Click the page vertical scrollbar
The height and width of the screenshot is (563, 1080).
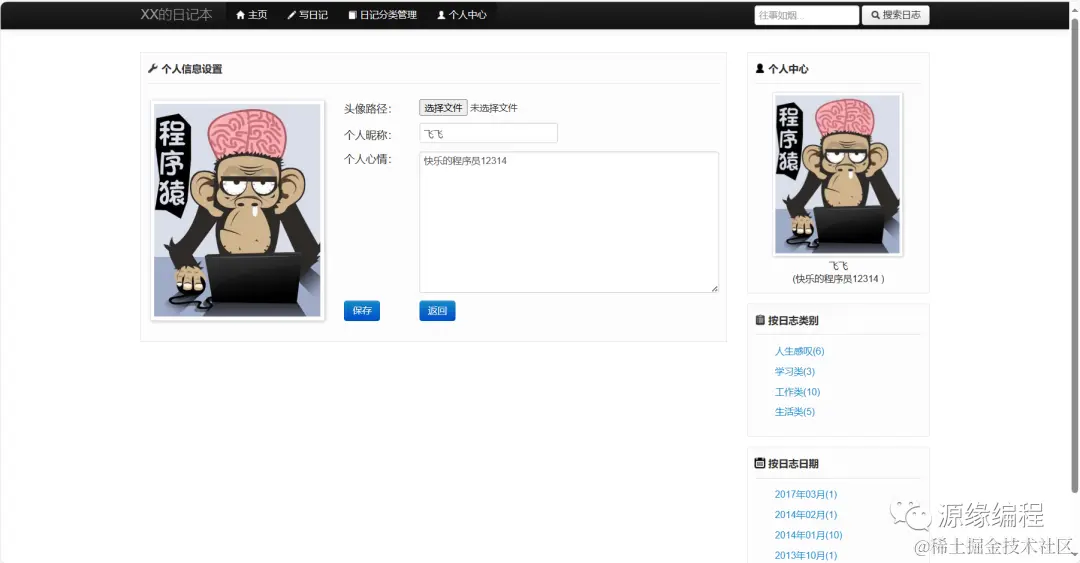1074,255
